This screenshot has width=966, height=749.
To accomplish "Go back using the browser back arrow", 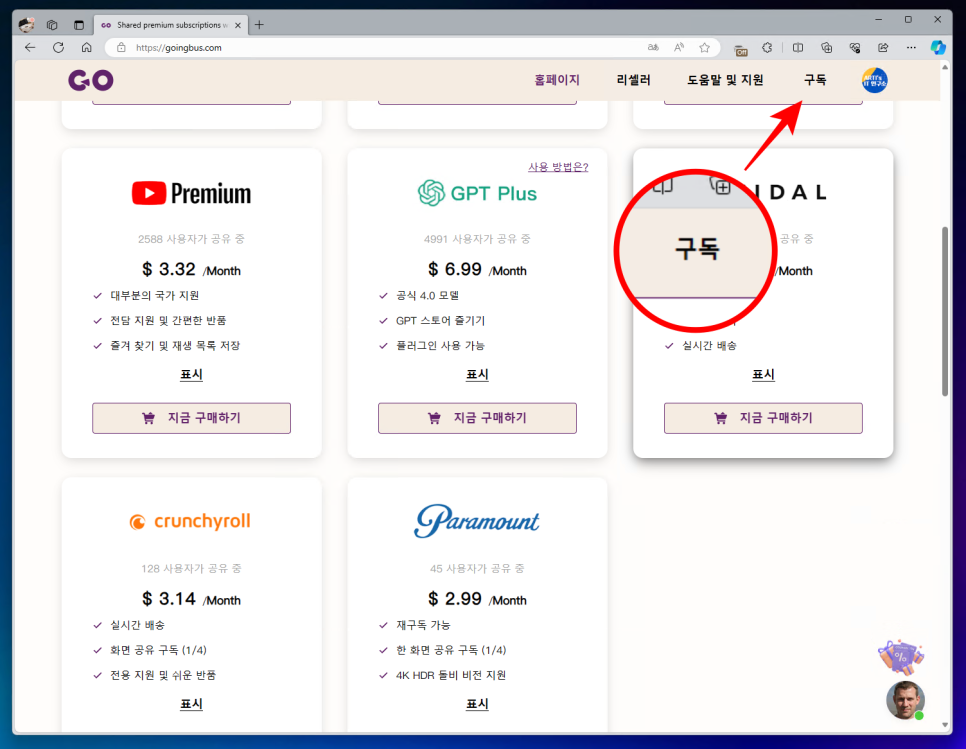I will [x=30, y=47].
